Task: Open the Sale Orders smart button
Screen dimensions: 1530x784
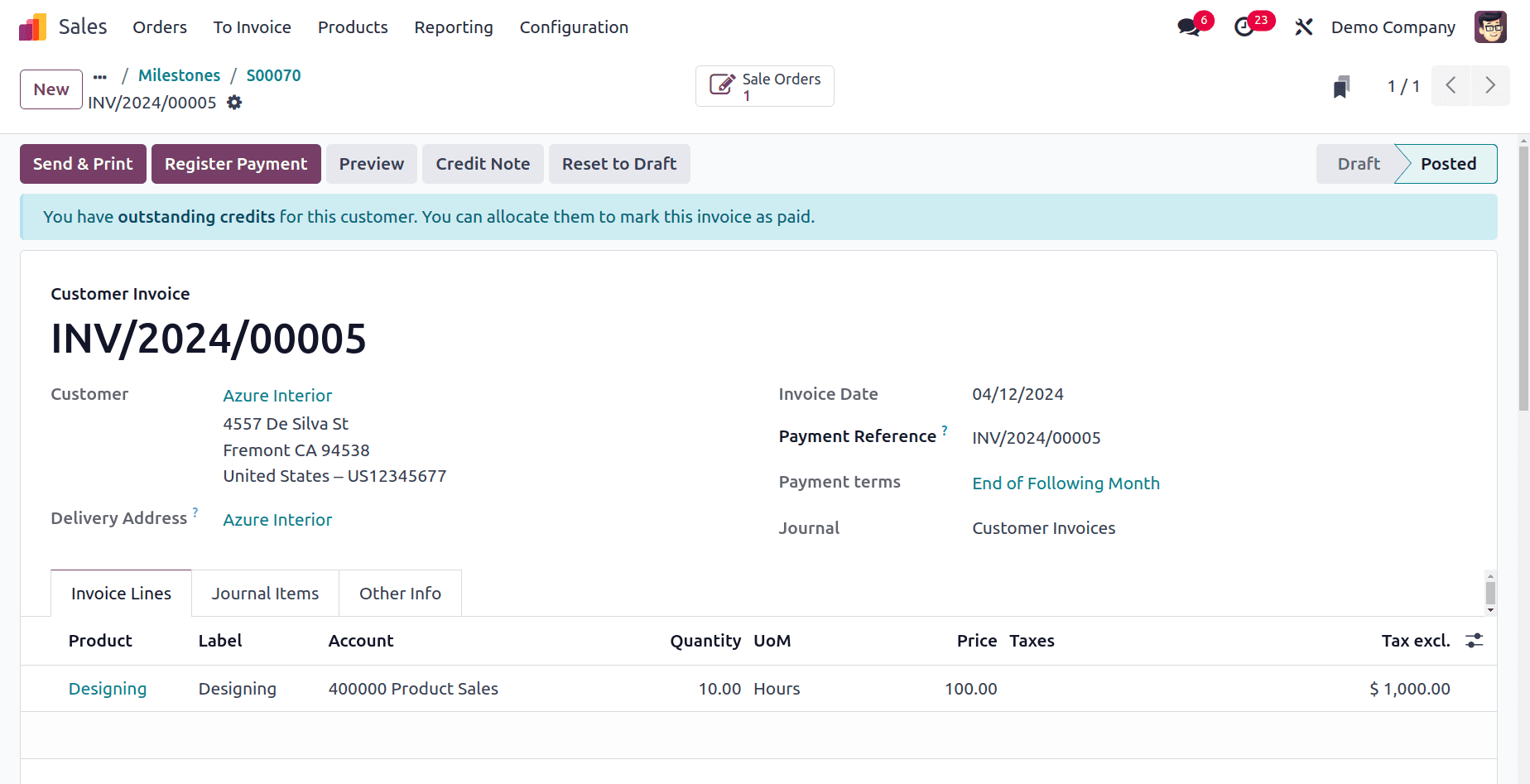Action: pyautogui.click(x=764, y=86)
